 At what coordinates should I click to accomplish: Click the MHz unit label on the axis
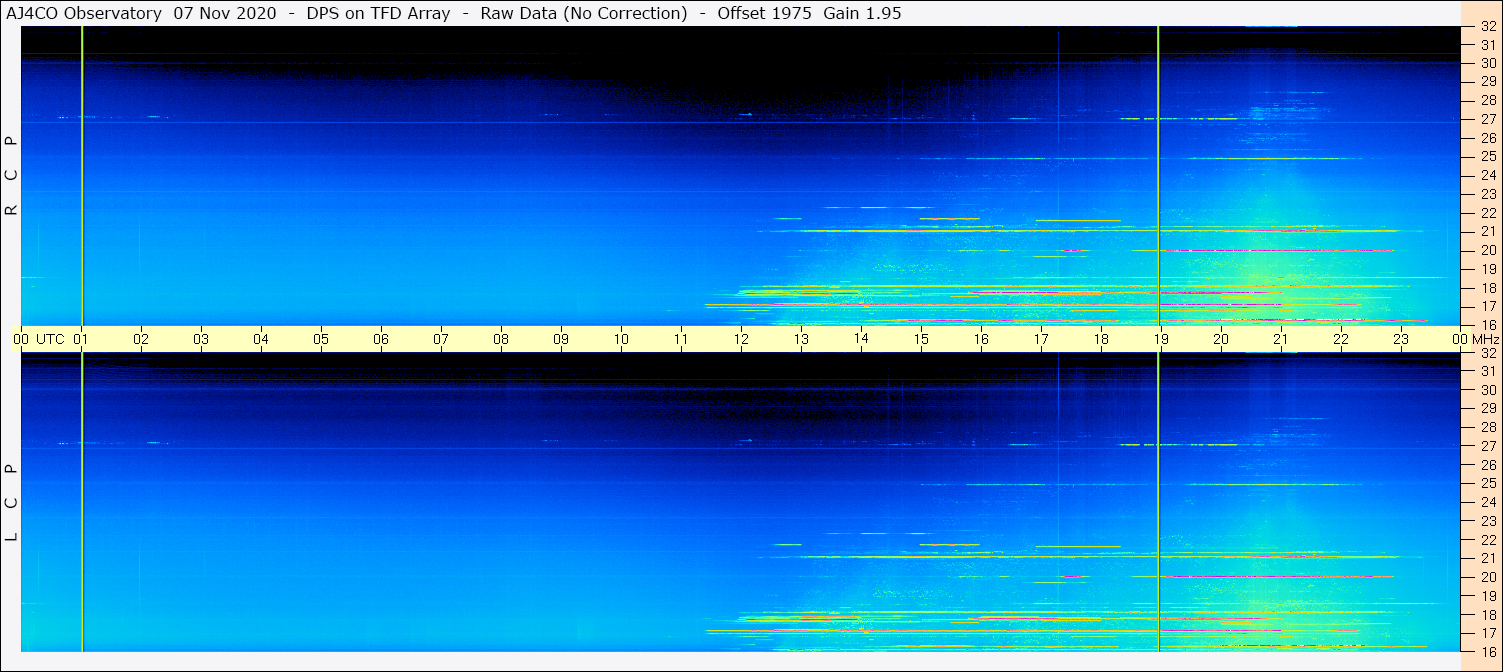pos(1482,339)
